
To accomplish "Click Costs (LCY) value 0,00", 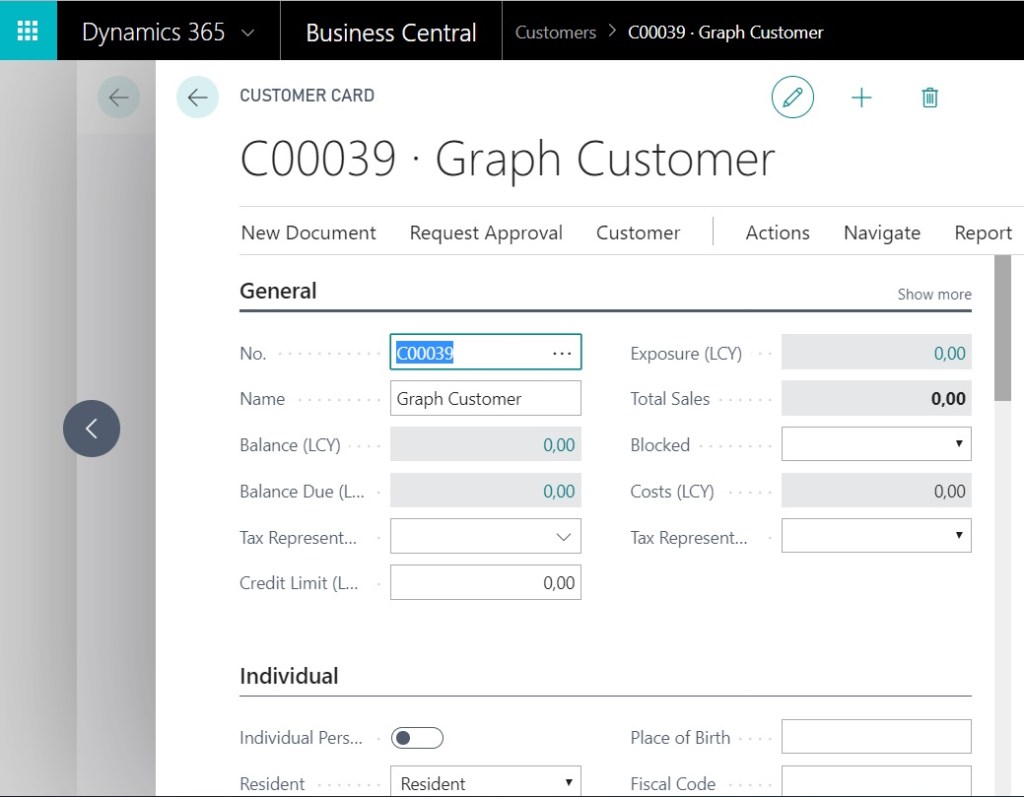I will click(x=949, y=491).
